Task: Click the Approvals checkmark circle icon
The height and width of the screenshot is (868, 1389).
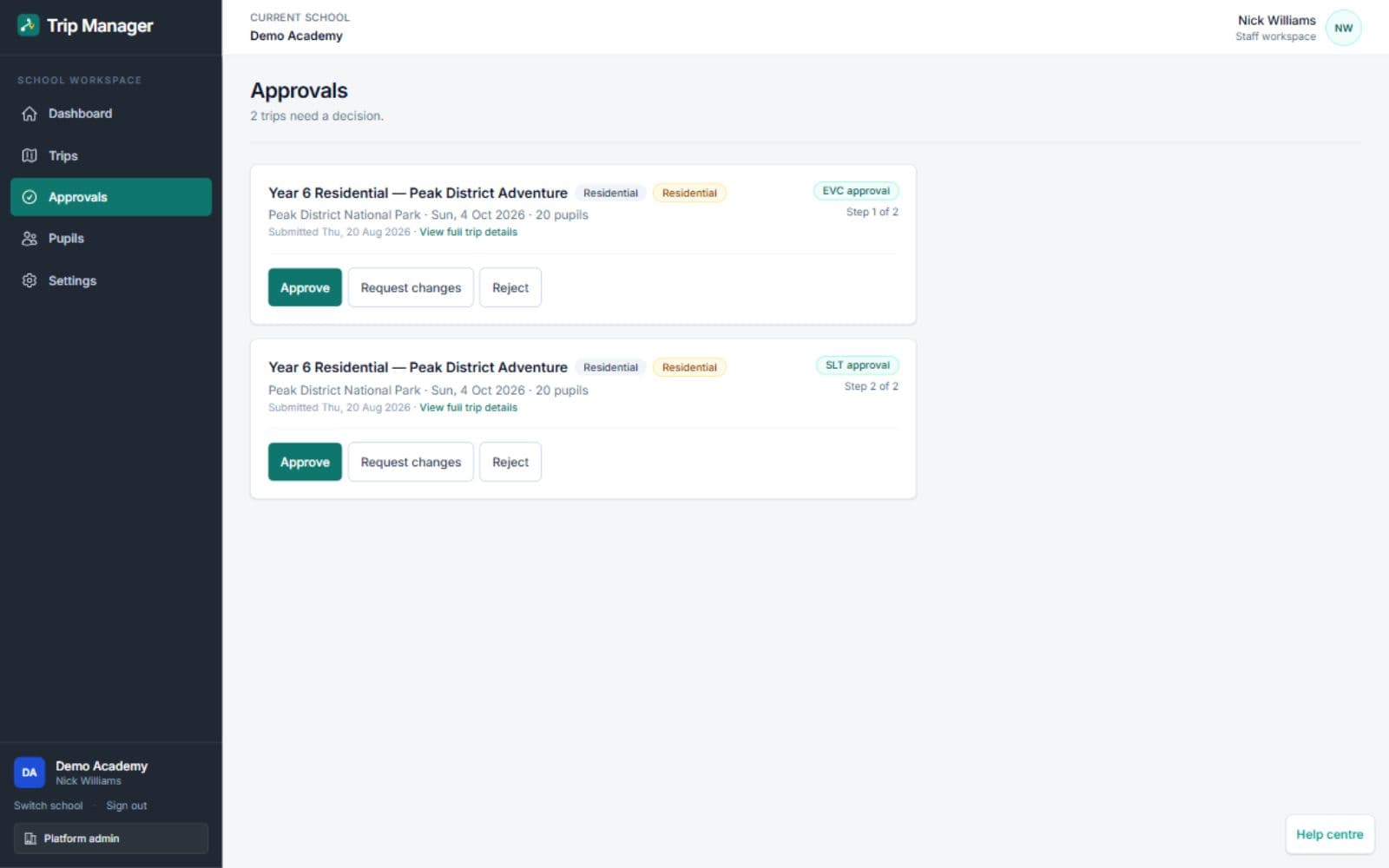Action: (x=30, y=197)
